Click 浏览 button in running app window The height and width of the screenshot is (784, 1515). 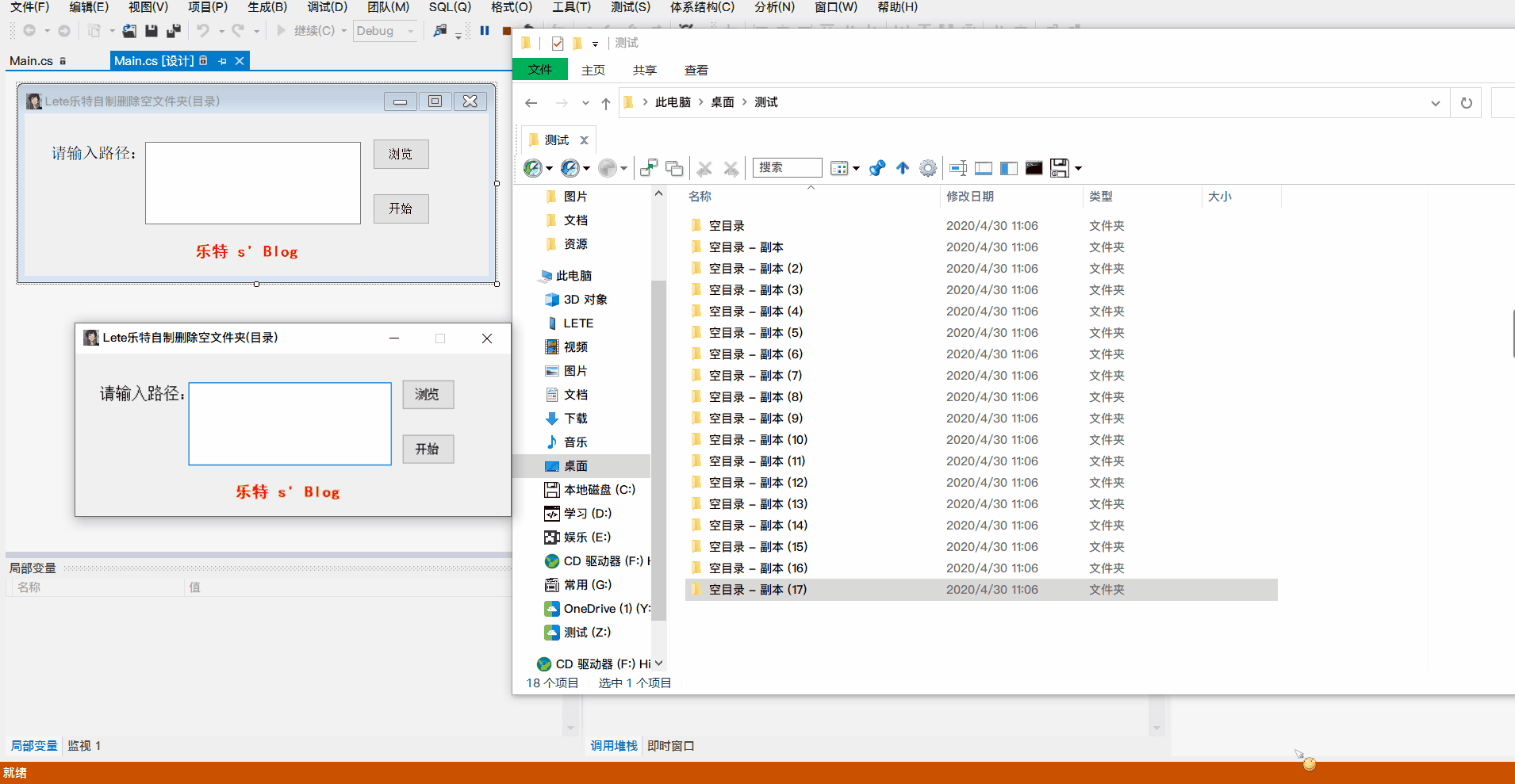pos(428,395)
